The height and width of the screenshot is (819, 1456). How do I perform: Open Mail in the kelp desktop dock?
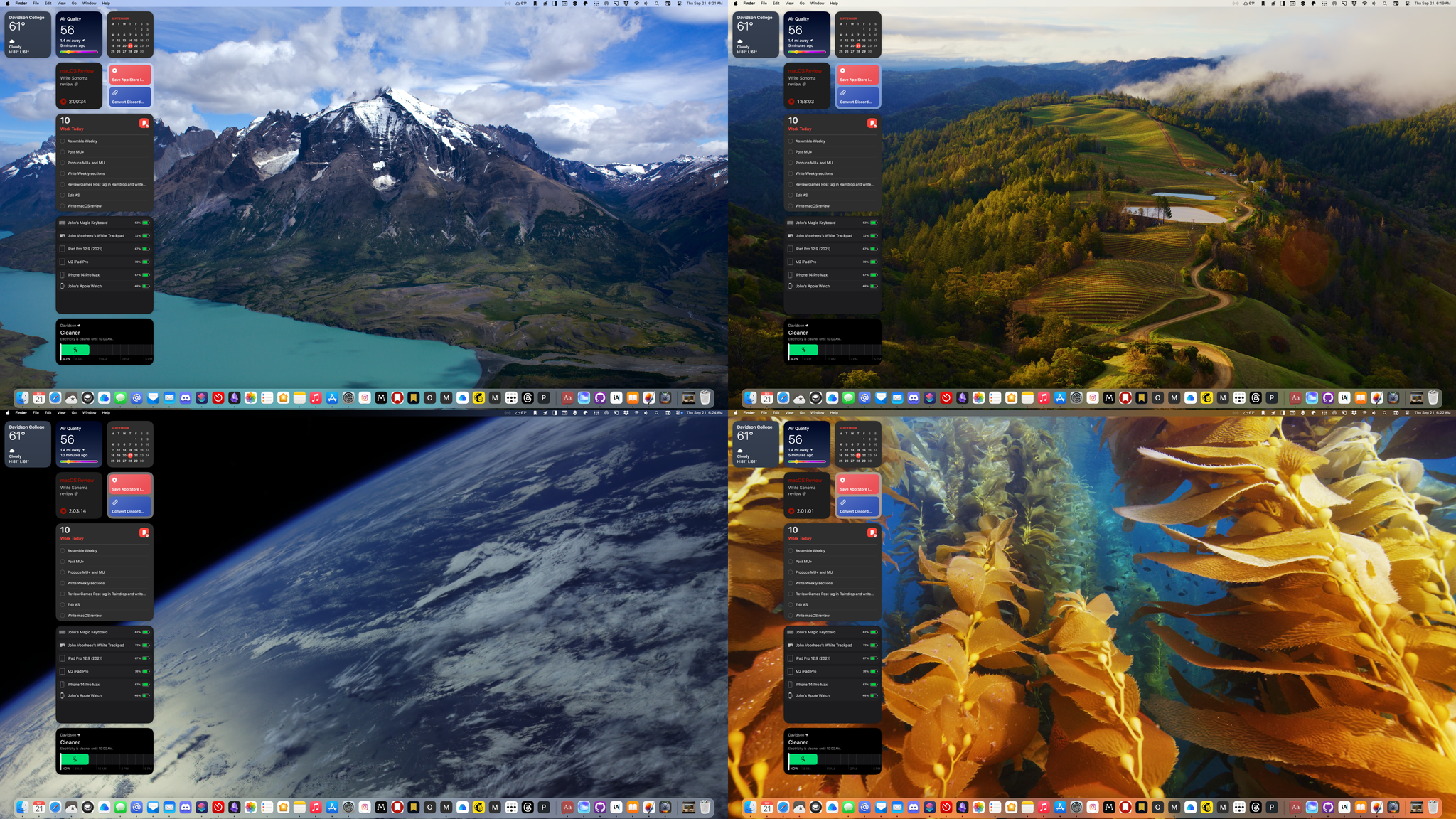click(x=897, y=808)
